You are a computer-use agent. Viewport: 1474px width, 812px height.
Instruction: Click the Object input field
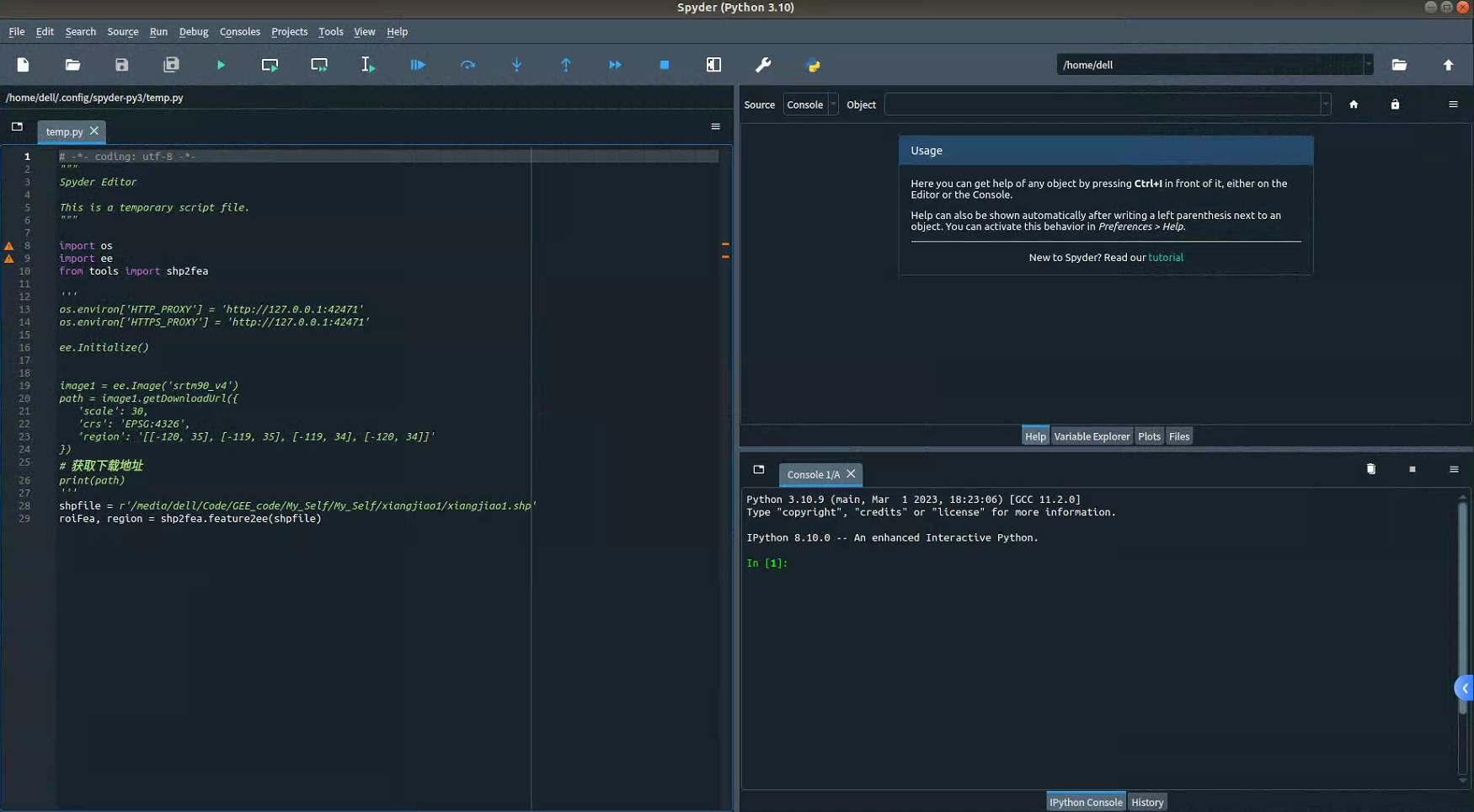(1102, 104)
